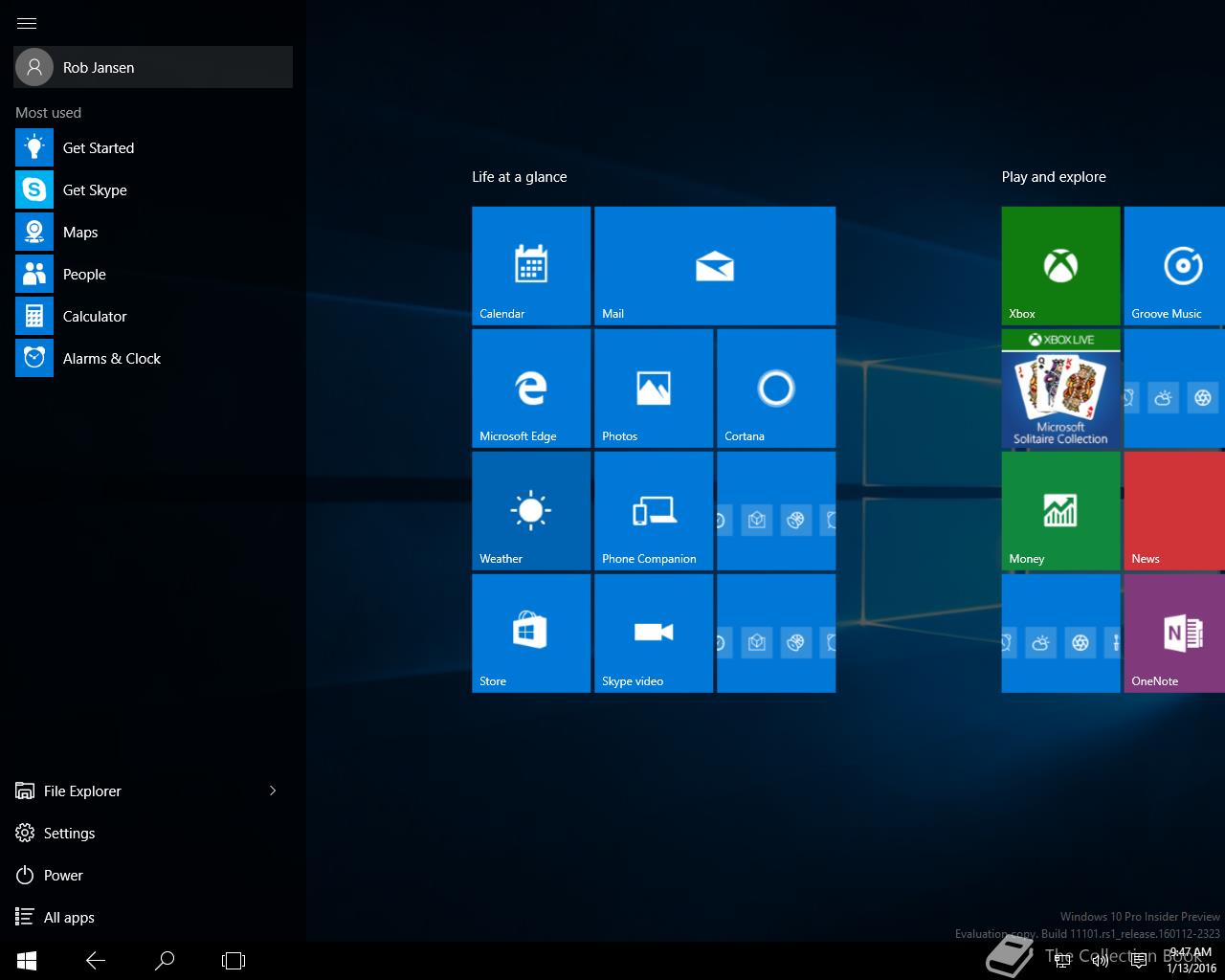1225x980 pixels.
Task: Open the Money tile
Action: 1060,511
